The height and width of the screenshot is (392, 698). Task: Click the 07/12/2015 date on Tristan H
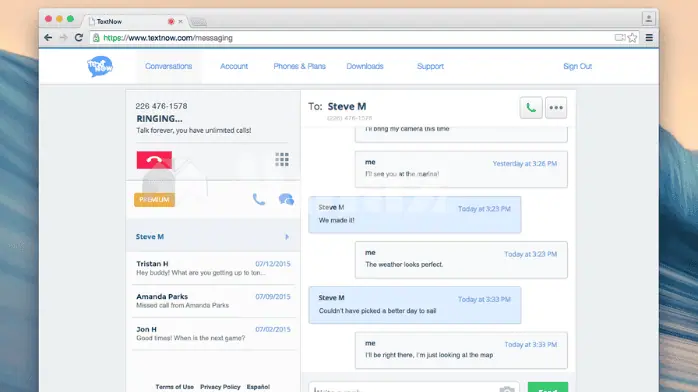pyautogui.click(x=272, y=264)
